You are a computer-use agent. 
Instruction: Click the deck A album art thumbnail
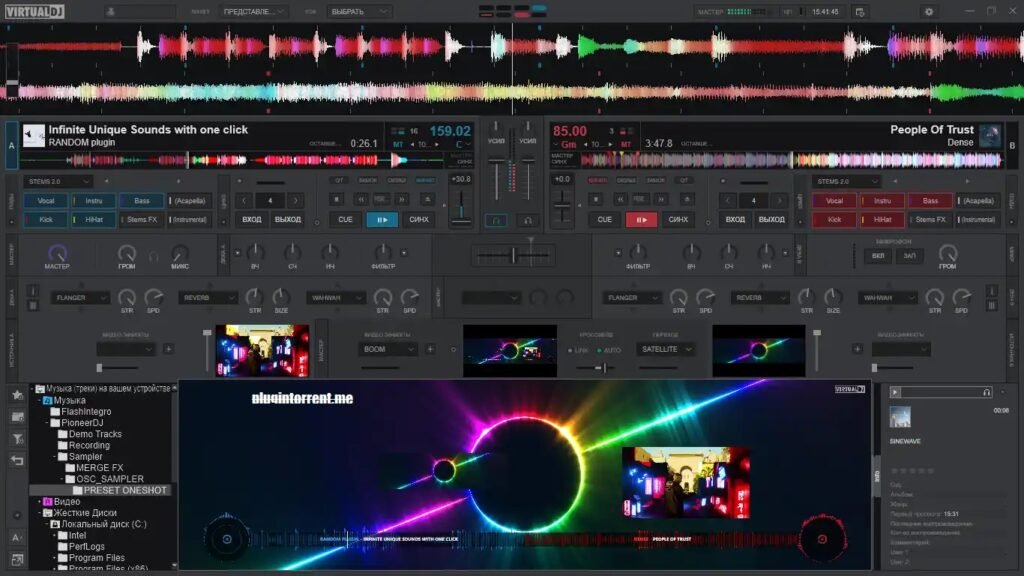click(34, 135)
